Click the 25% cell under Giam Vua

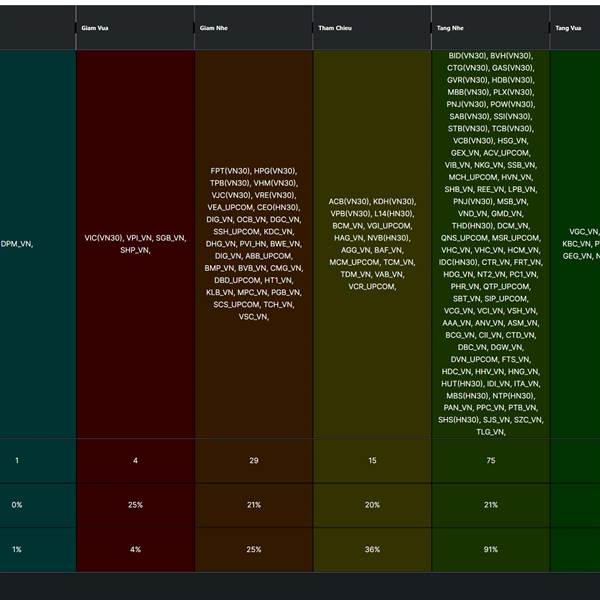[x=135, y=505]
